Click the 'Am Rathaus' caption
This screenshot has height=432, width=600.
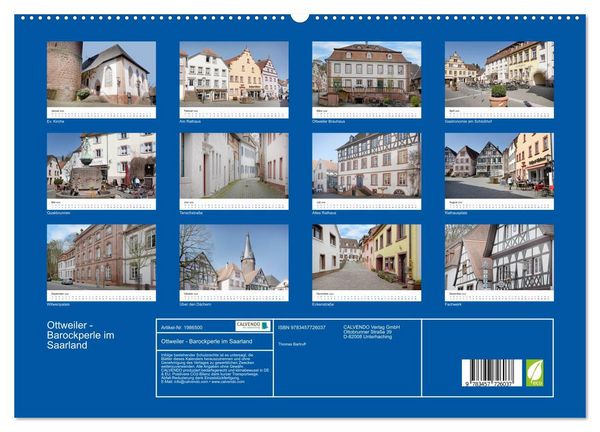coord(190,122)
